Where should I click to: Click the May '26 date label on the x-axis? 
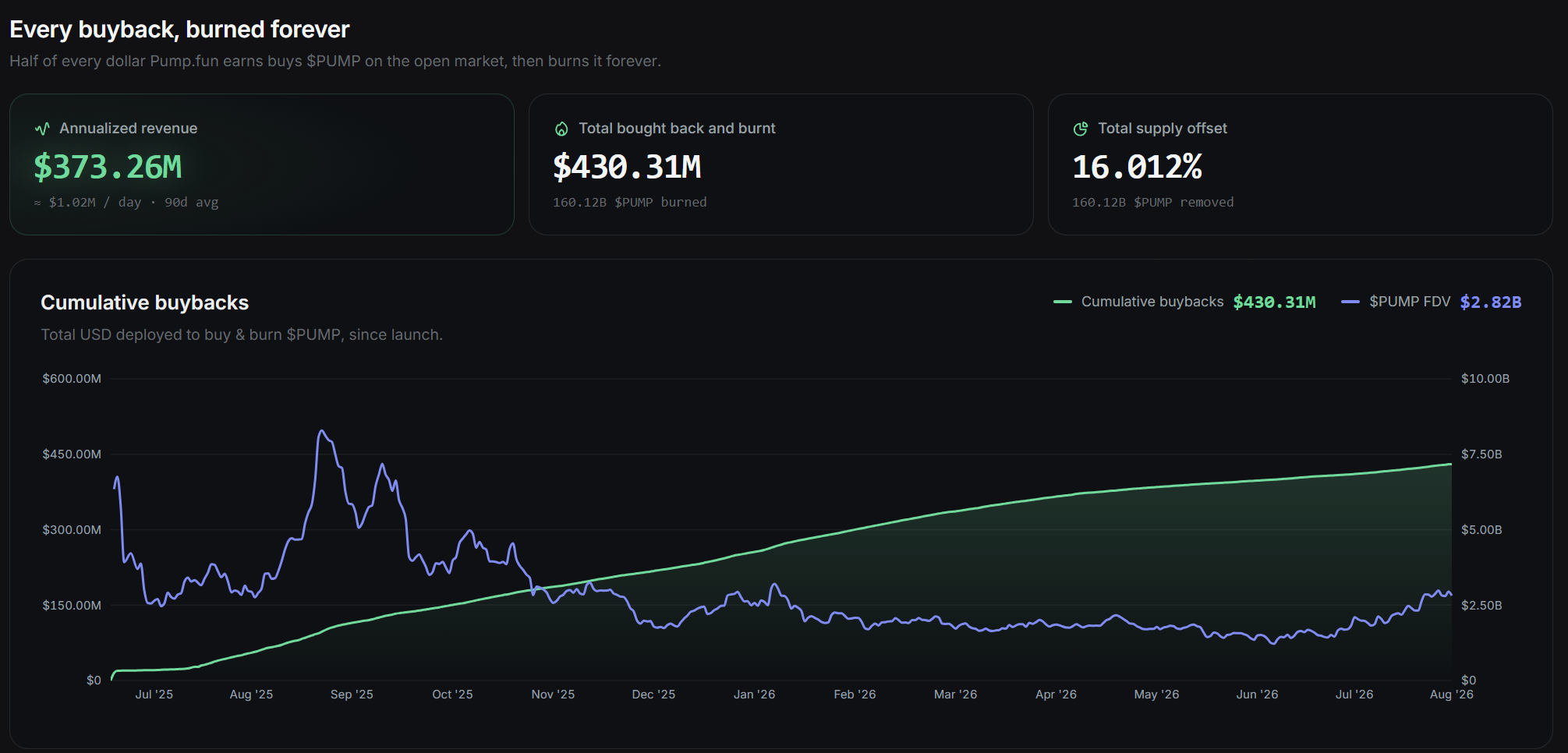coord(1156,695)
